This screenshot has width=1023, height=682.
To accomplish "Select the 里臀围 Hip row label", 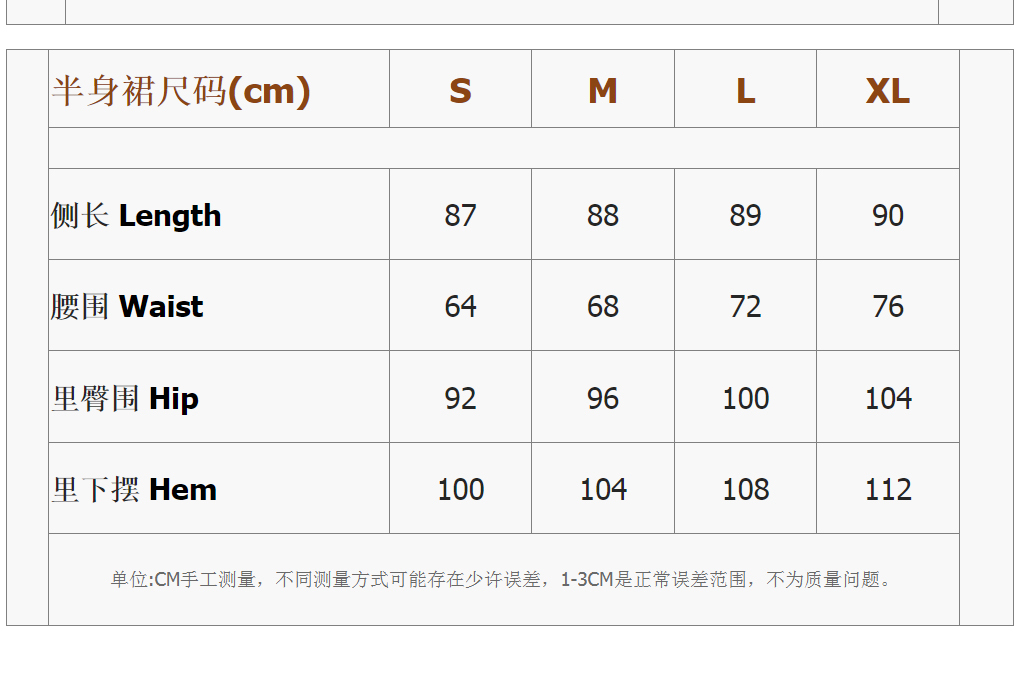I will (125, 398).
